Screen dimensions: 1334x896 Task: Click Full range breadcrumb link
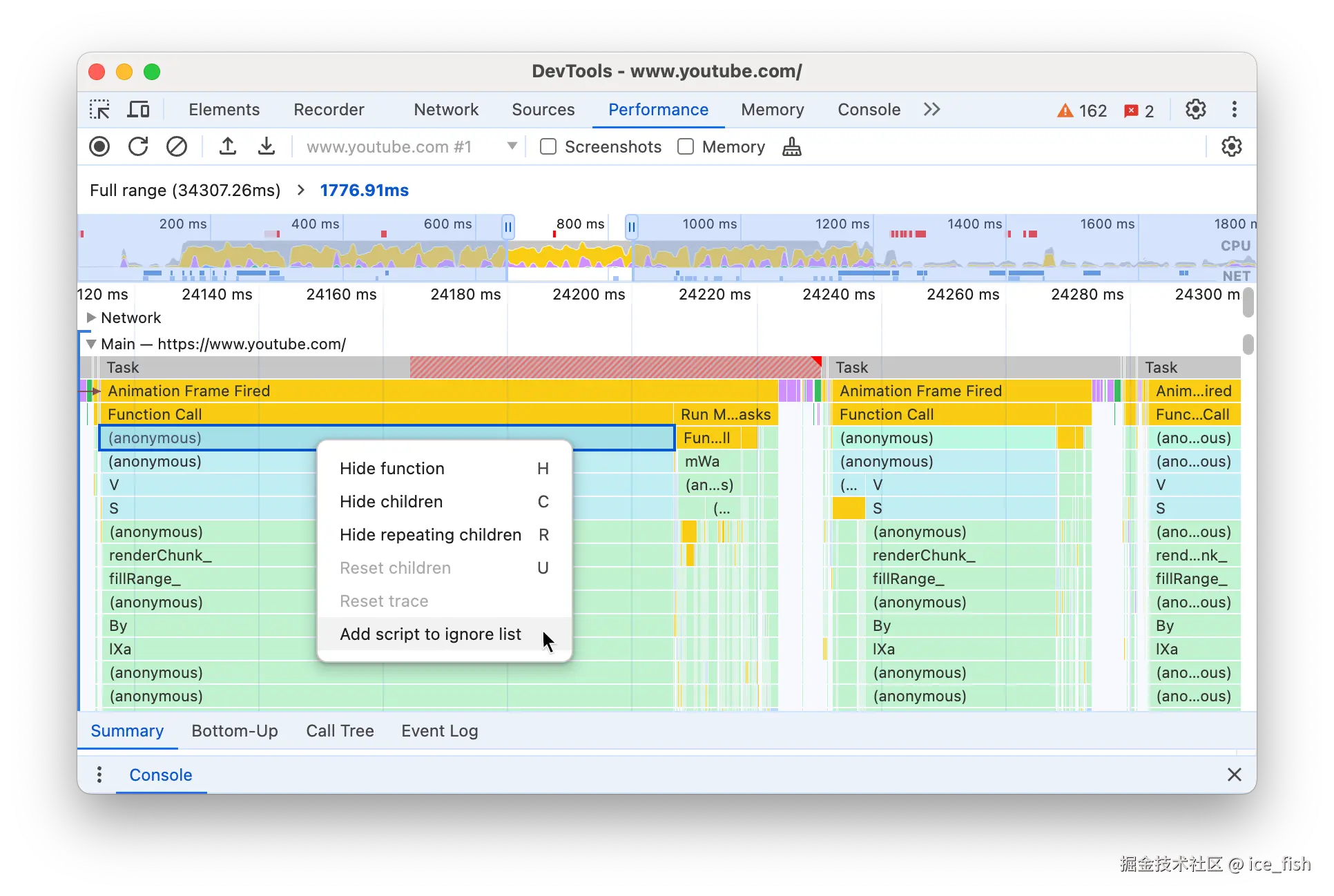pyautogui.click(x=185, y=190)
